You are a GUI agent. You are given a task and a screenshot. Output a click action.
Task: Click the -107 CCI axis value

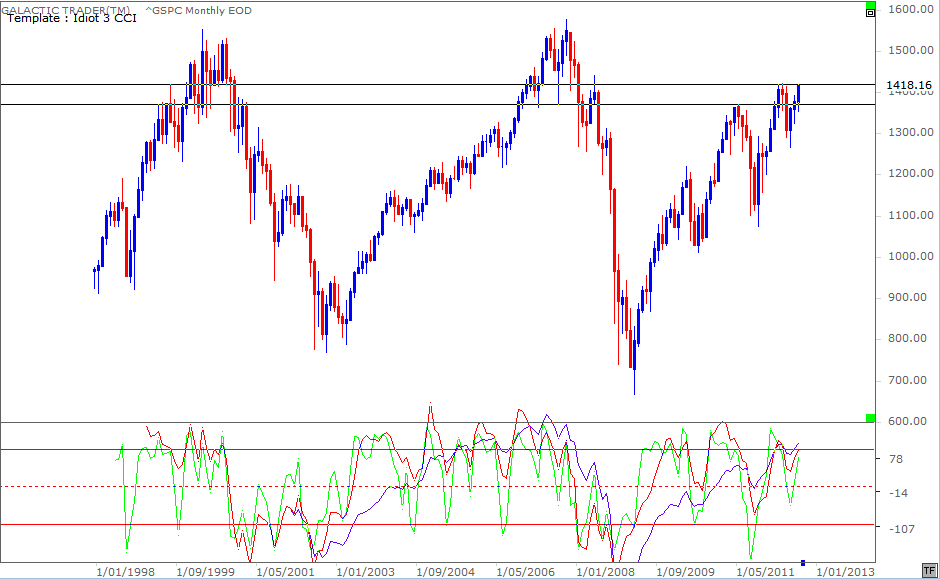pyautogui.click(x=902, y=529)
